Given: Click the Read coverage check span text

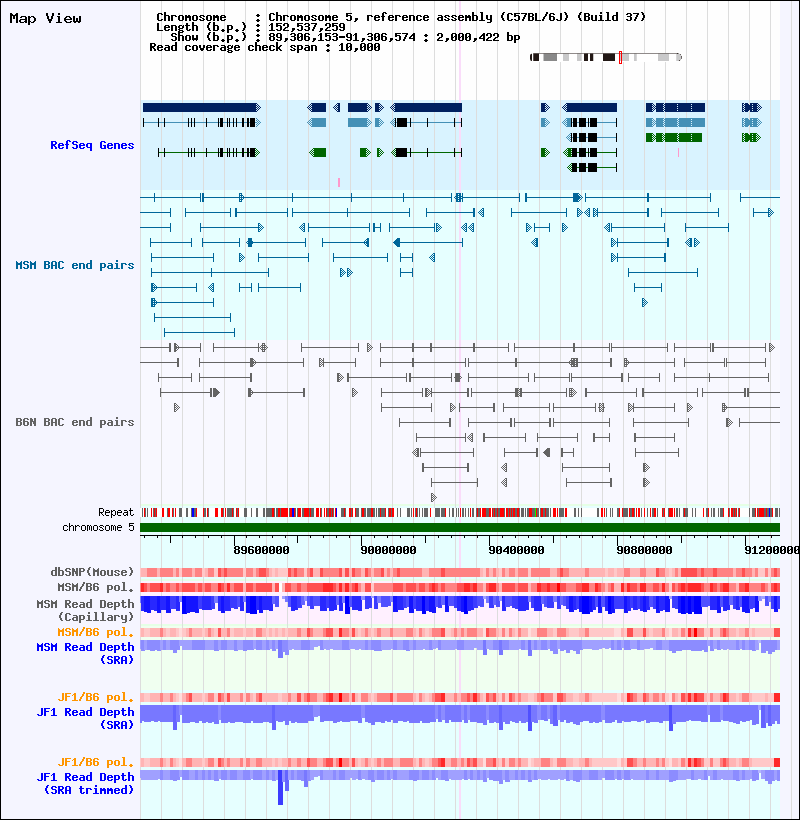Looking at the screenshot, I should click(x=265, y=47).
